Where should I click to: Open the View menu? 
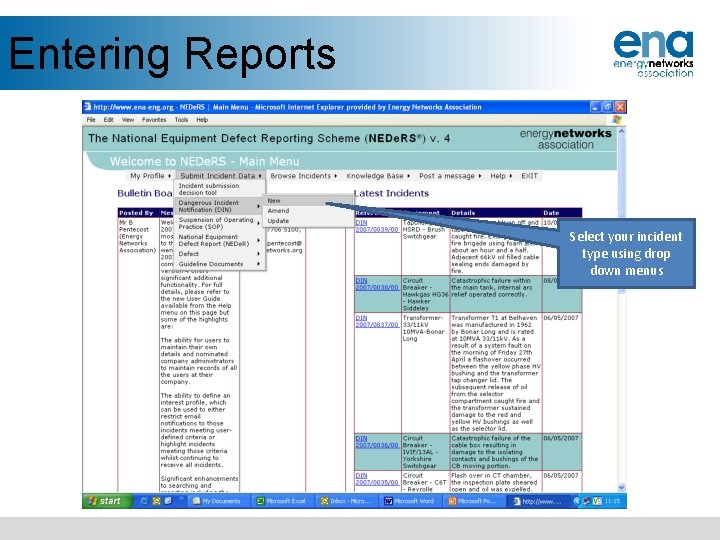point(128,120)
